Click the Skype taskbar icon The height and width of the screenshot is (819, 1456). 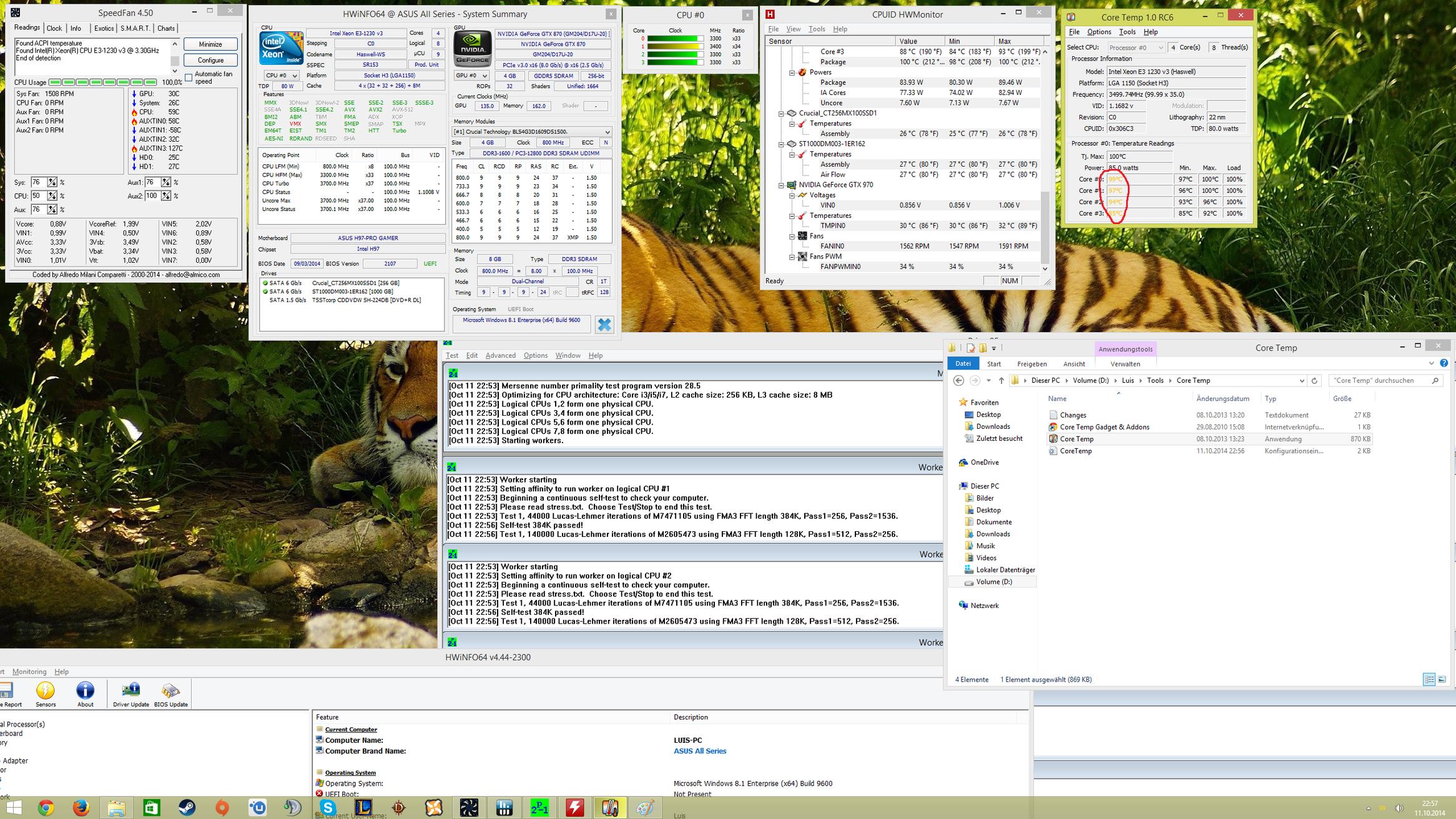pyautogui.click(x=327, y=807)
